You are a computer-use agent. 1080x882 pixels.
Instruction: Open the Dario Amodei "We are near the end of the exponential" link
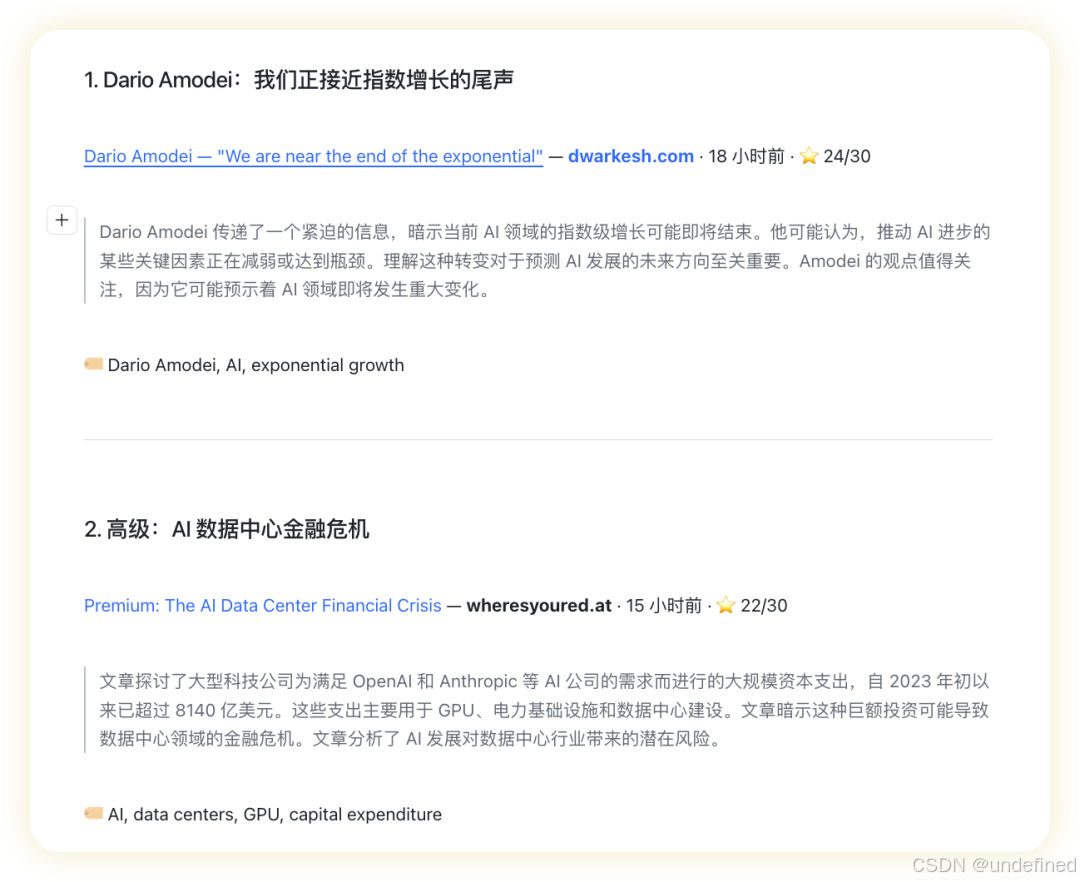tap(313, 156)
